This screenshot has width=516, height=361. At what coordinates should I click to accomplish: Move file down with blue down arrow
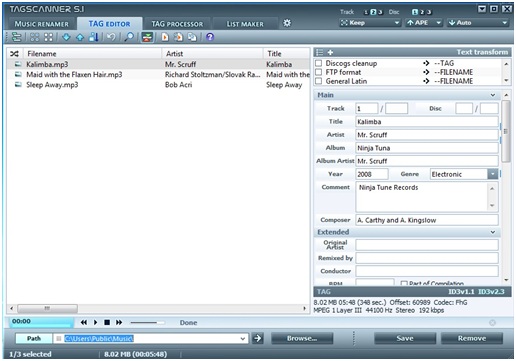pyautogui.click(x=66, y=37)
